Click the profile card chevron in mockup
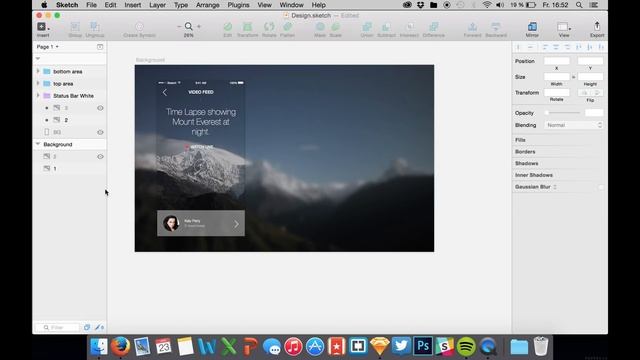Screen dimensions: 640x360 (236, 224)
